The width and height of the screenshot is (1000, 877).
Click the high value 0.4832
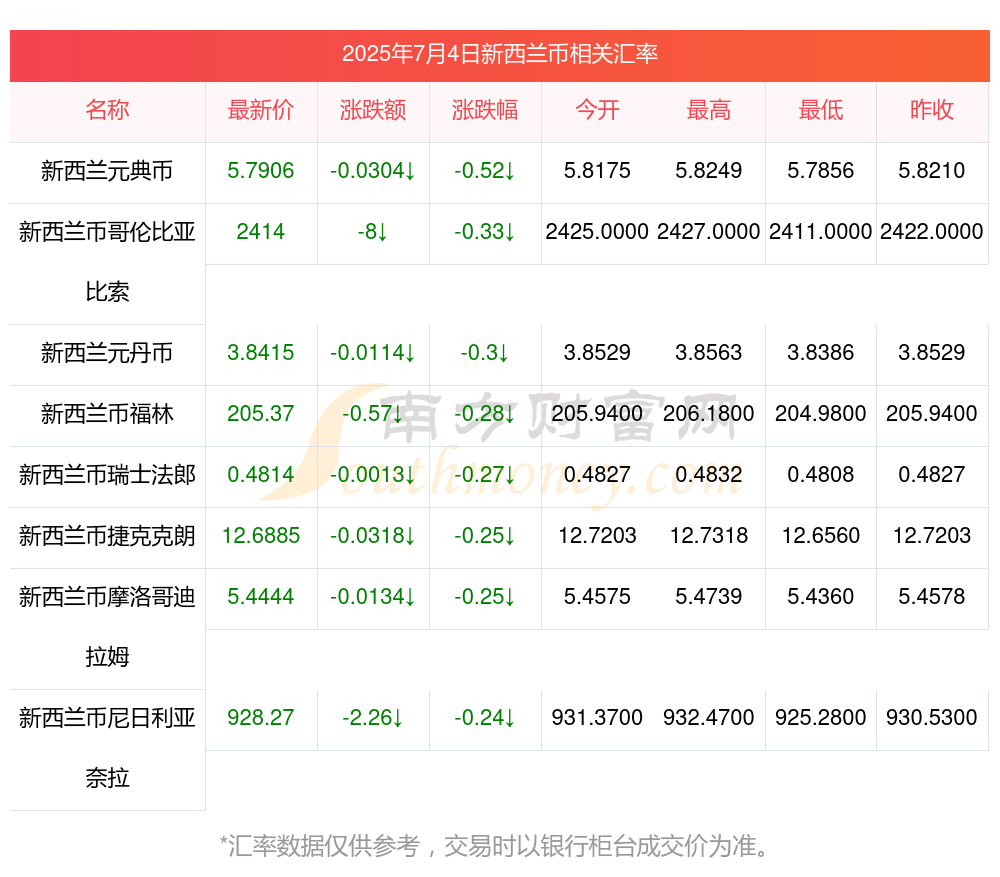(709, 475)
